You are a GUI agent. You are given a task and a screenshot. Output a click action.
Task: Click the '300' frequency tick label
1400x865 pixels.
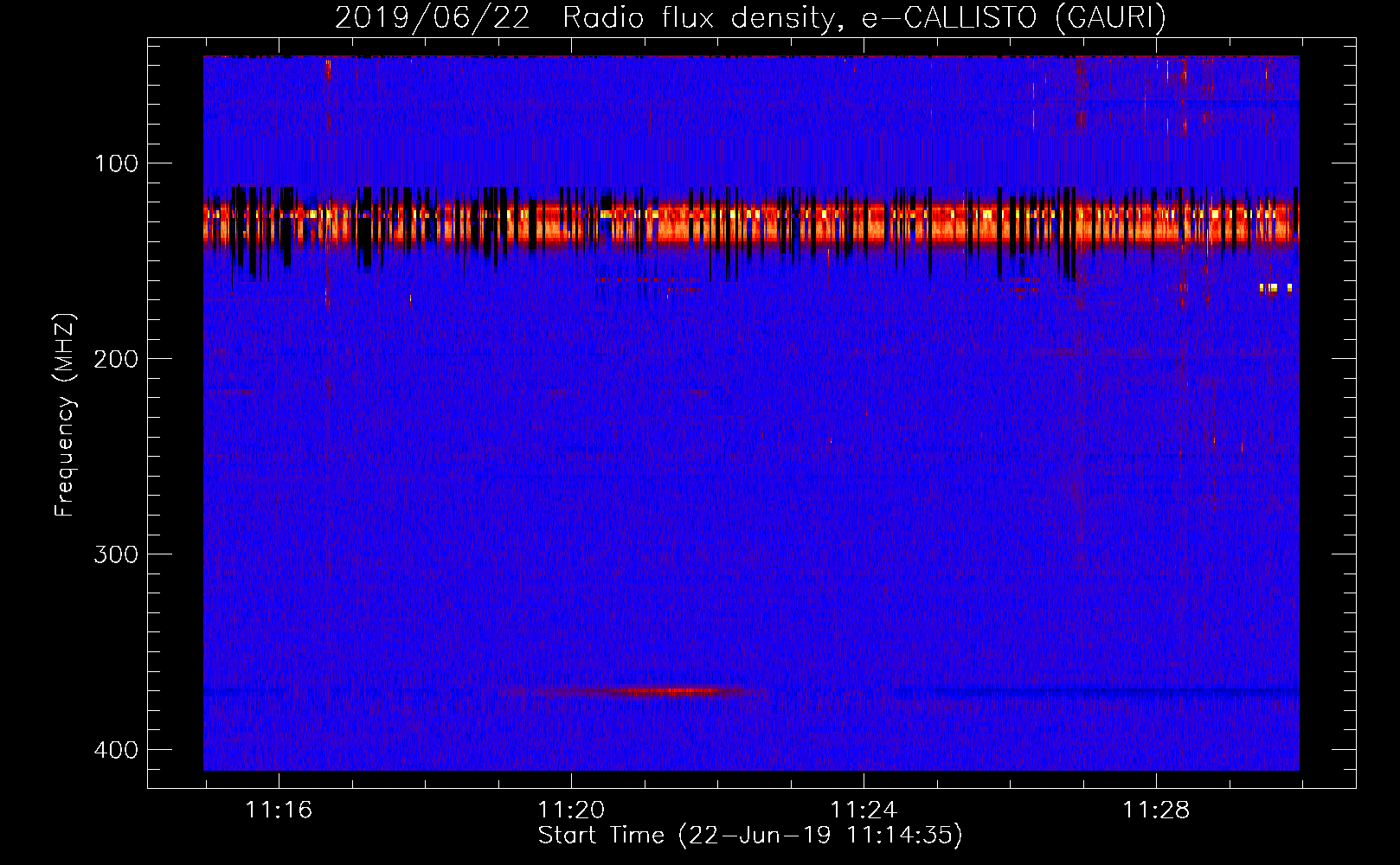pos(116,554)
